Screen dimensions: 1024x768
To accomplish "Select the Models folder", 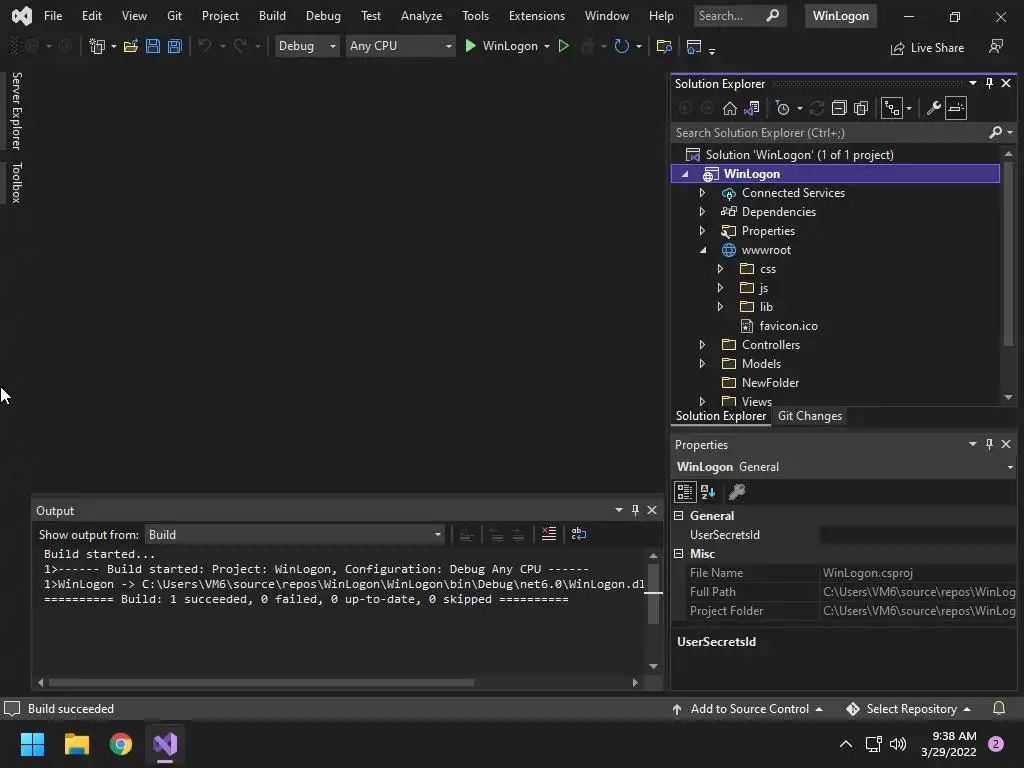I will pyautogui.click(x=761, y=364).
